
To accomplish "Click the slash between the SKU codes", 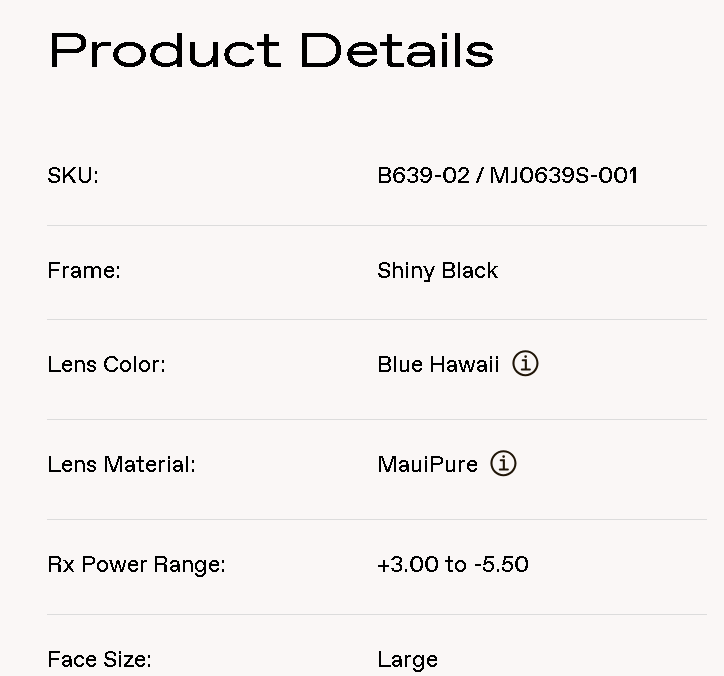I will [480, 176].
